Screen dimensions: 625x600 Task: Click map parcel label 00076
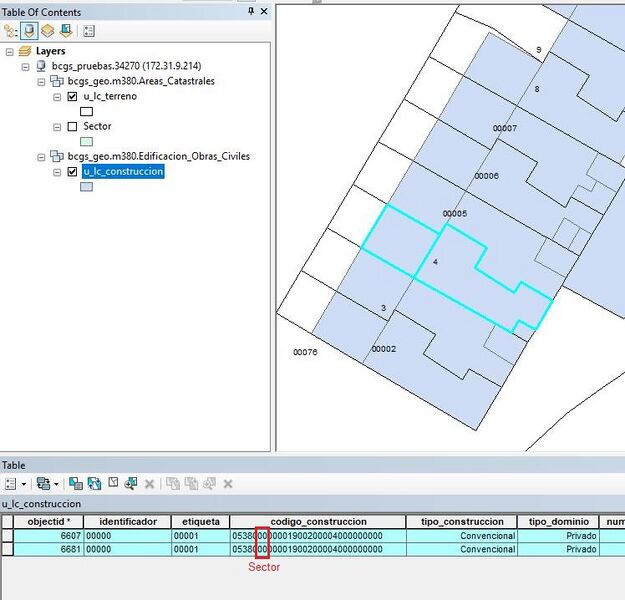tap(305, 352)
